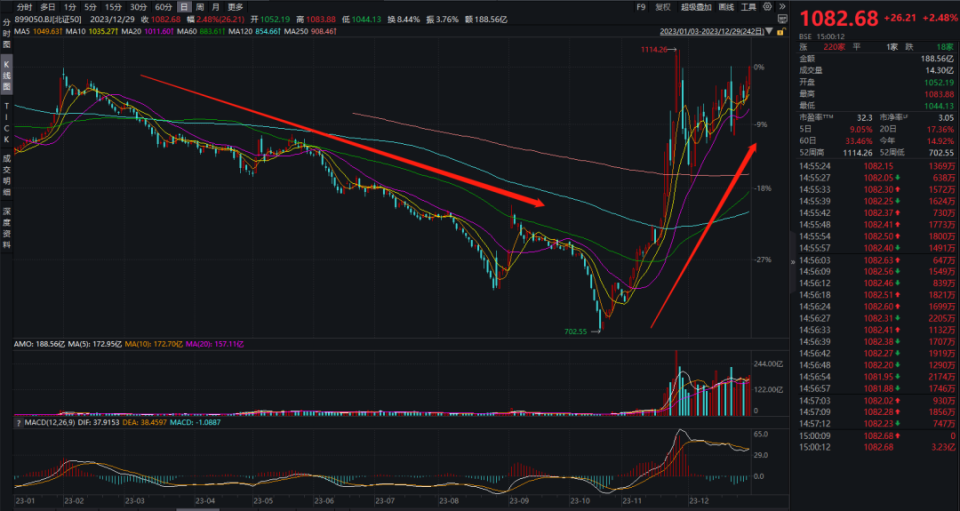Toggle the yellow date-range lock icon
960x511 pixels.
781,31
